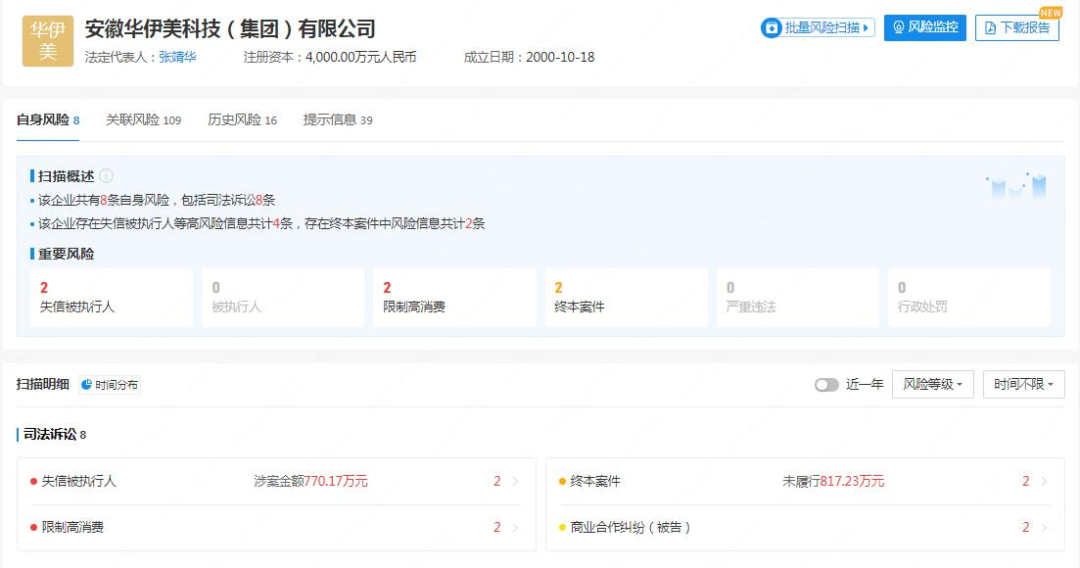
Task: Download the report via 下载报告
Action: (x=1017, y=28)
